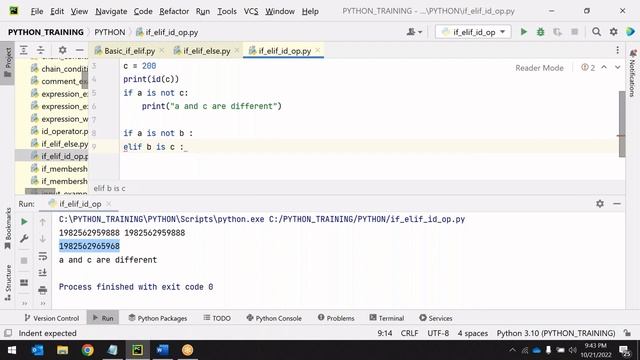640x360 pixels.
Task: Open Problems tool window
Action: tap(336, 318)
